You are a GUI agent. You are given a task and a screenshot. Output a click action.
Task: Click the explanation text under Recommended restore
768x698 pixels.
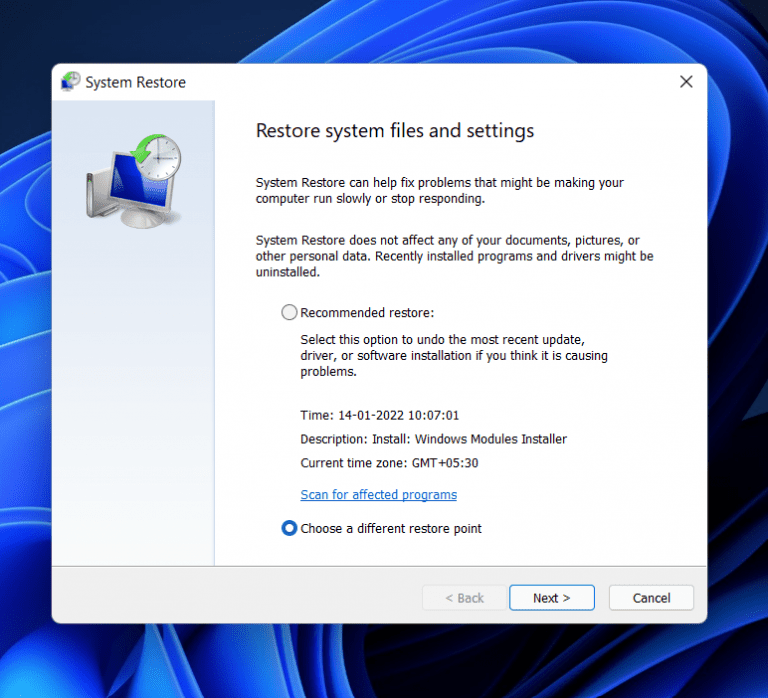click(453, 355)
